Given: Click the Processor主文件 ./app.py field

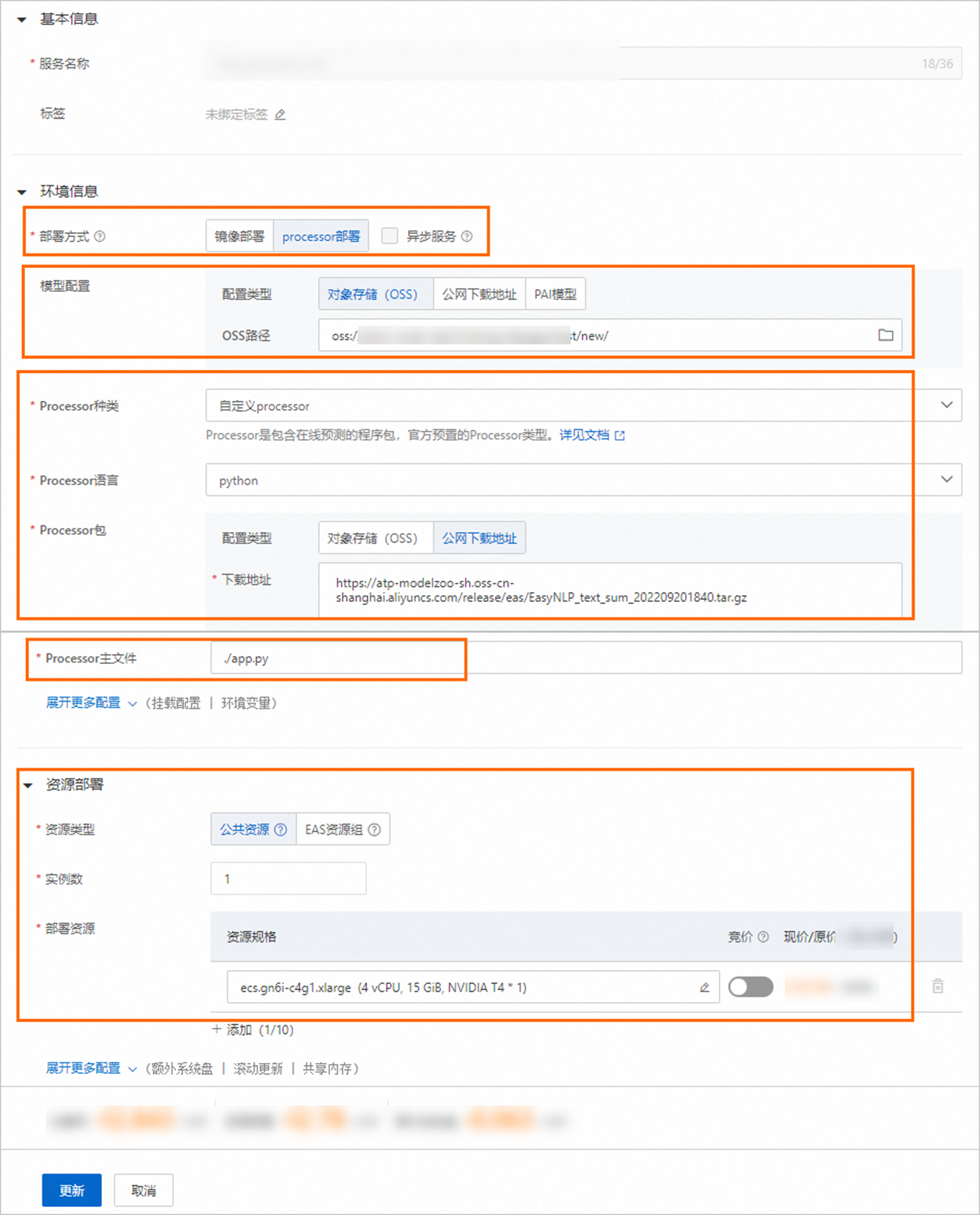Looking at the screenshot, I should [586, 658].
